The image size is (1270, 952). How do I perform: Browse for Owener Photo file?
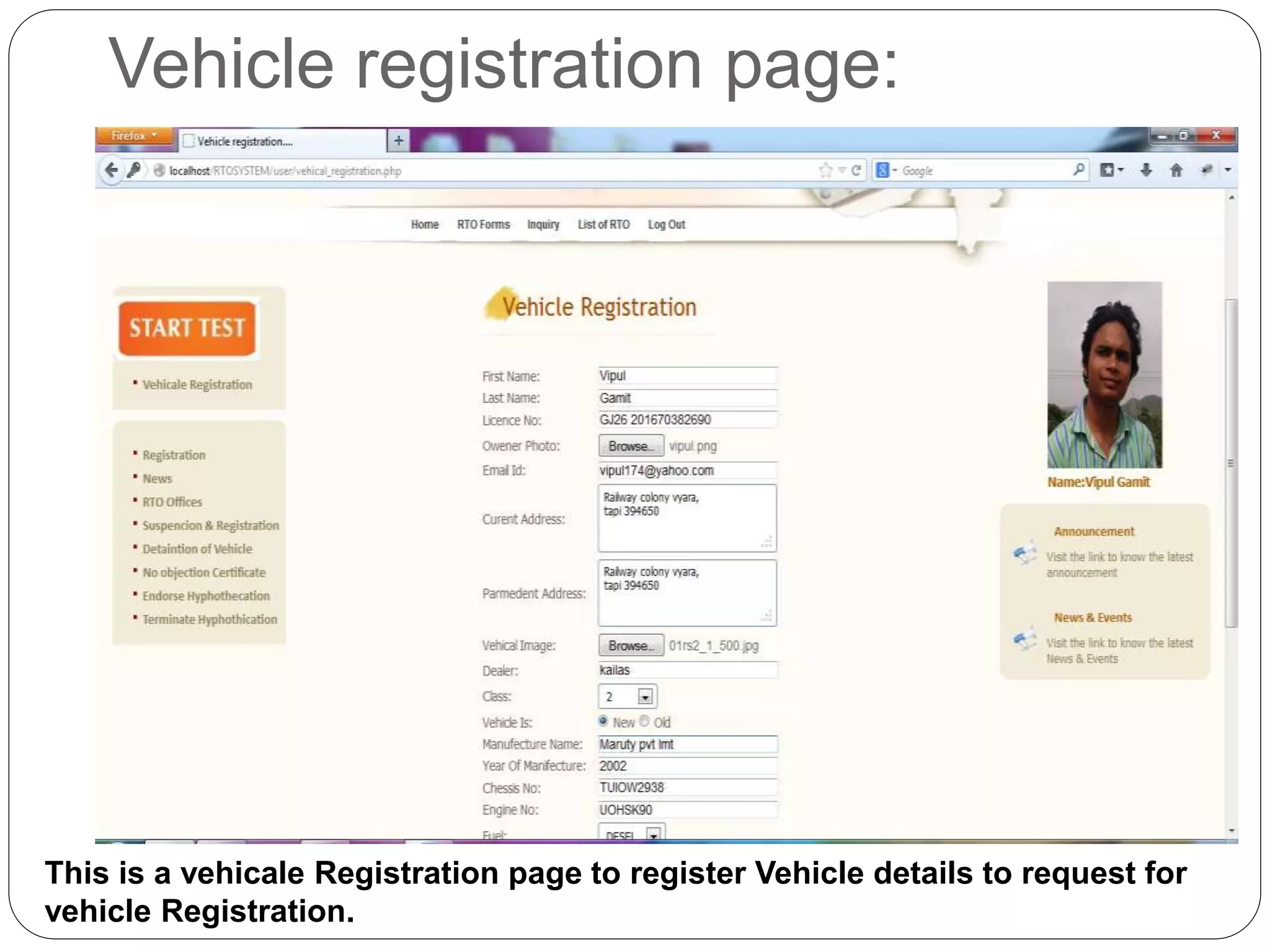pyautogui.click(x=631, y=446)
